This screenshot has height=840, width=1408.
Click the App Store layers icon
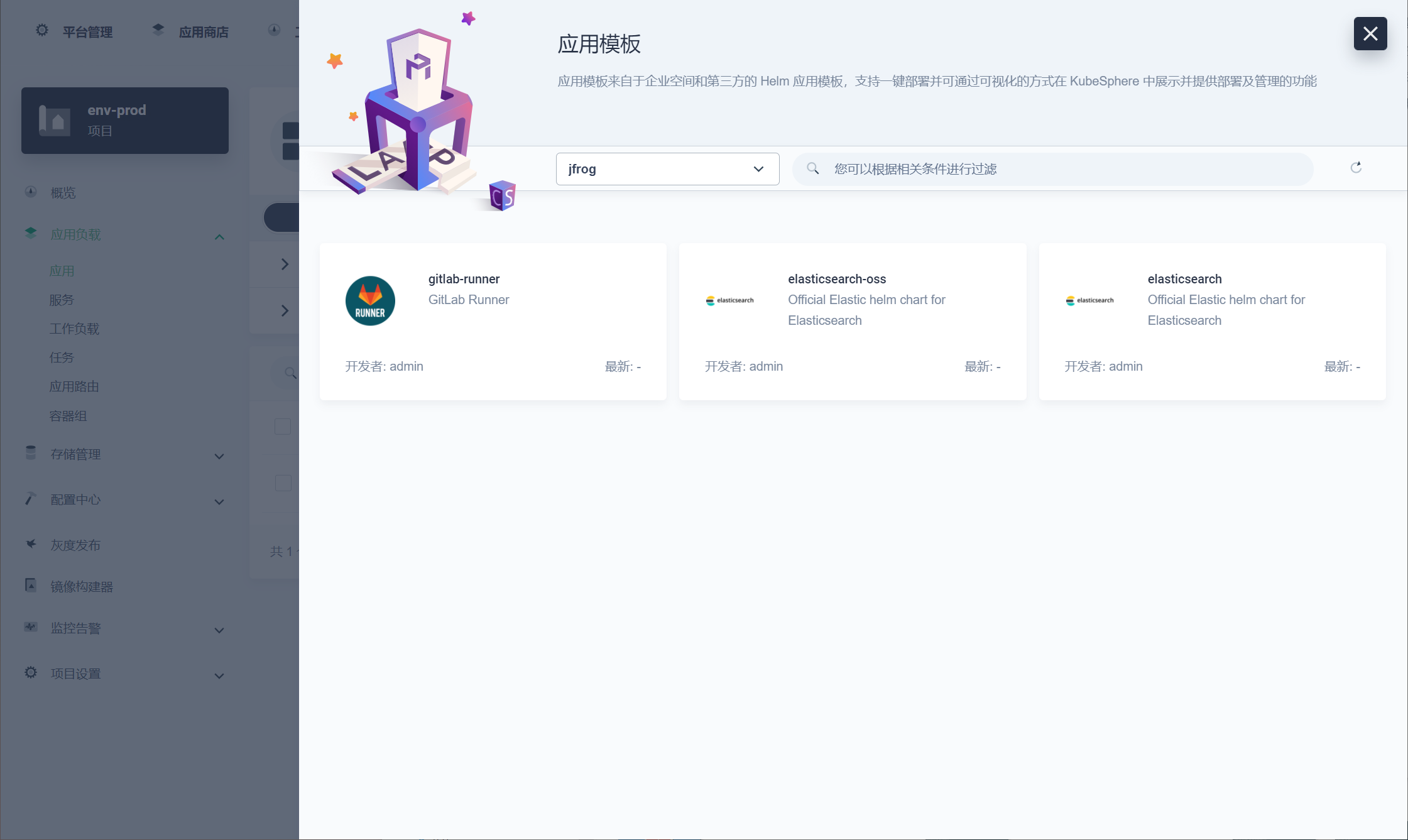[158, 30]
